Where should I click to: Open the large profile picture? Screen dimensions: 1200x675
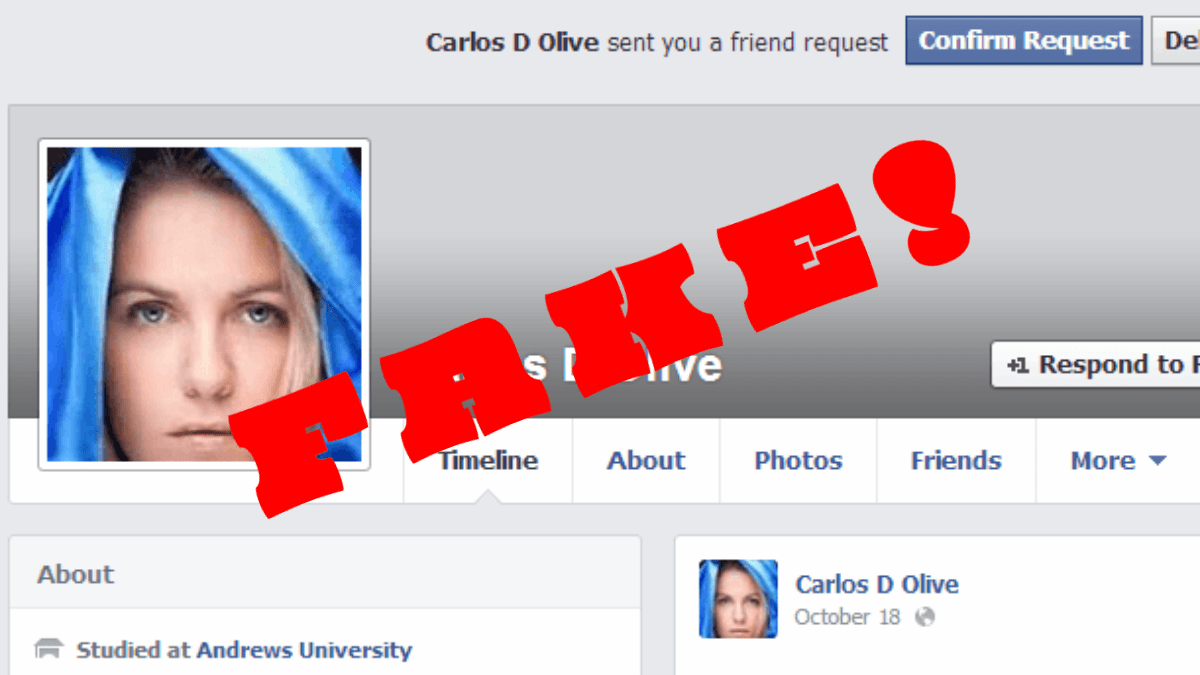tap(204, 304)
